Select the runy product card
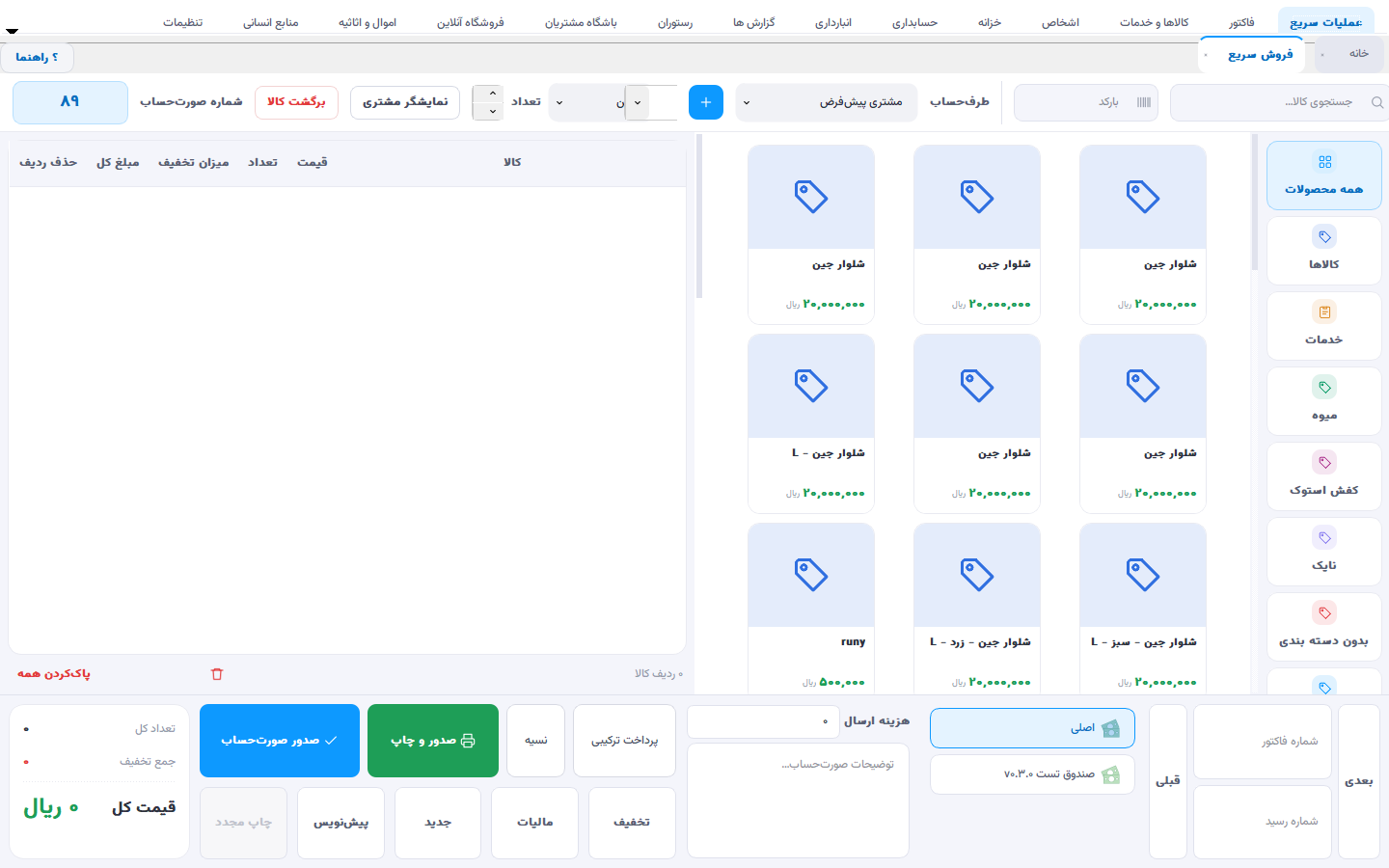The width and height of the screenshot is (1389, 868). 811,608
